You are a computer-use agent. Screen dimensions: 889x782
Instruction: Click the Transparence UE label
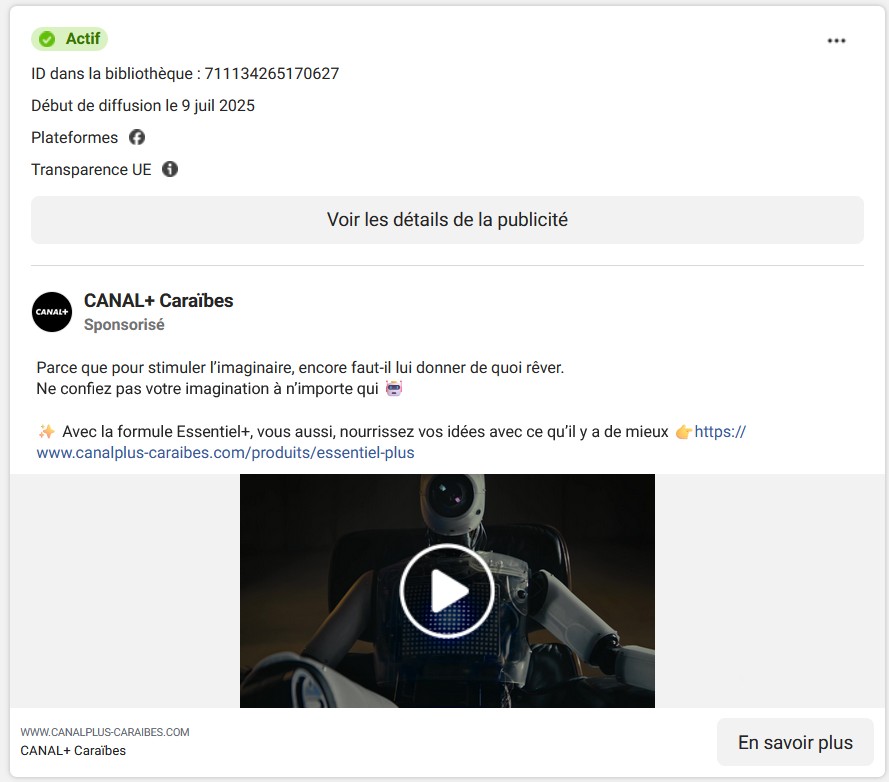pos(91,170)
